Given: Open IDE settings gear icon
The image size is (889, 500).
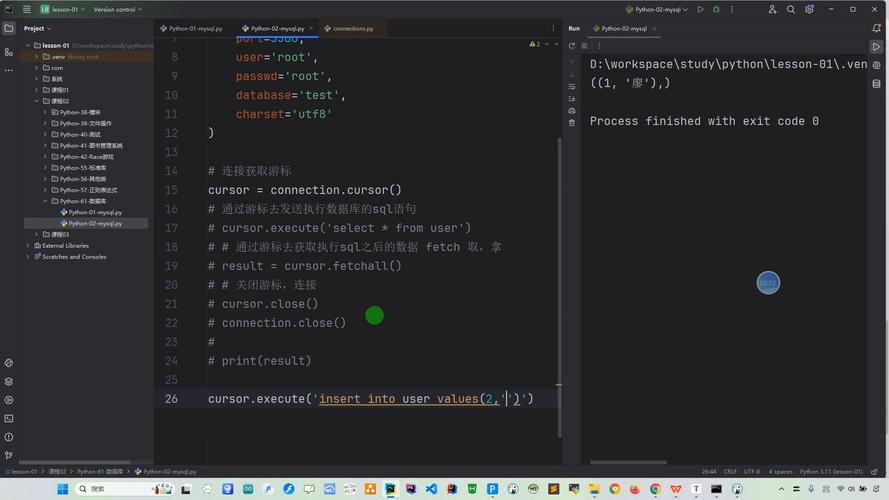Looking at the screenshot, I should pos(809,9).
